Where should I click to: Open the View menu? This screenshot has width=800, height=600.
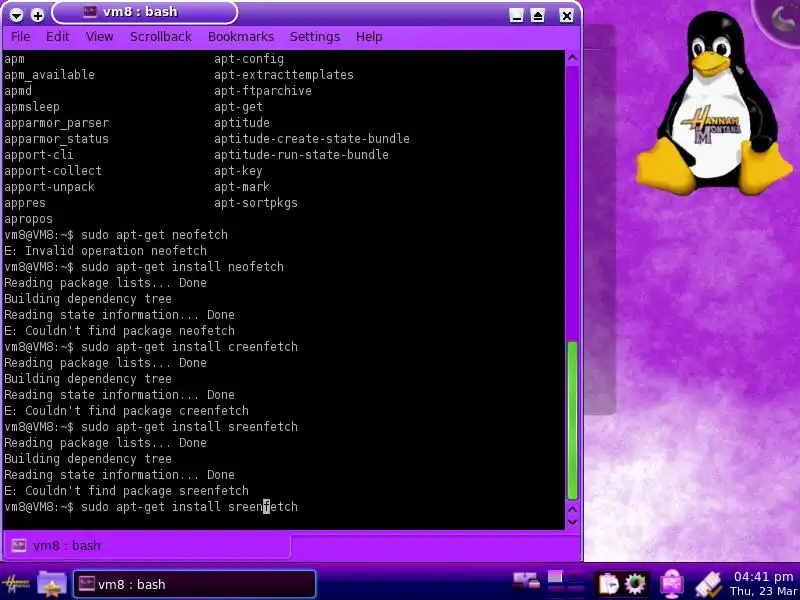click(x=99, y=37)
